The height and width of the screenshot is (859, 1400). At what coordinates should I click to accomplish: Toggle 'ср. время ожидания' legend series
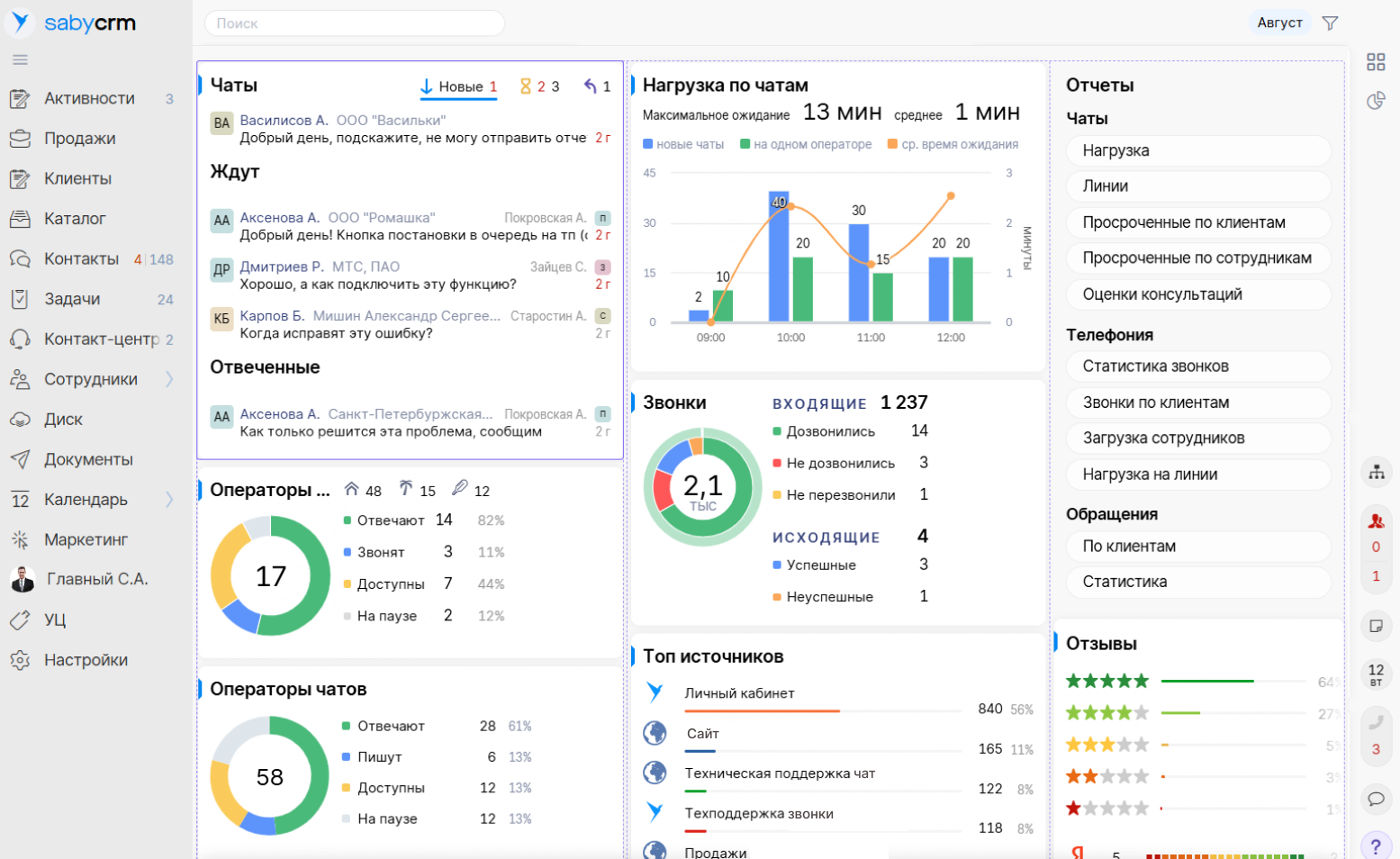coord(953,144)
